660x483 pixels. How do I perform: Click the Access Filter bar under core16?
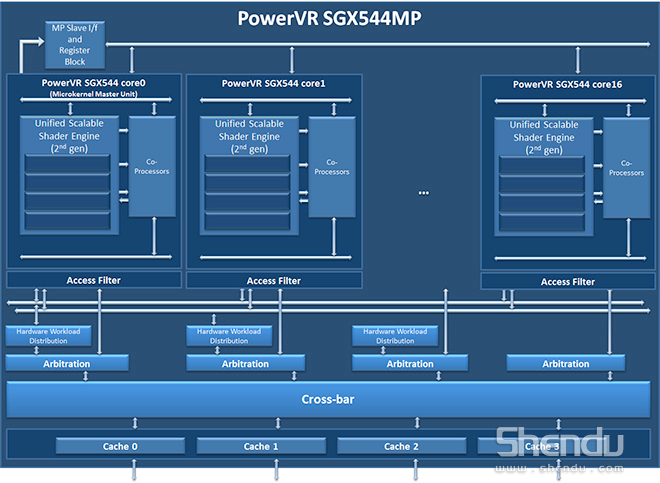[x=568, y=282]
